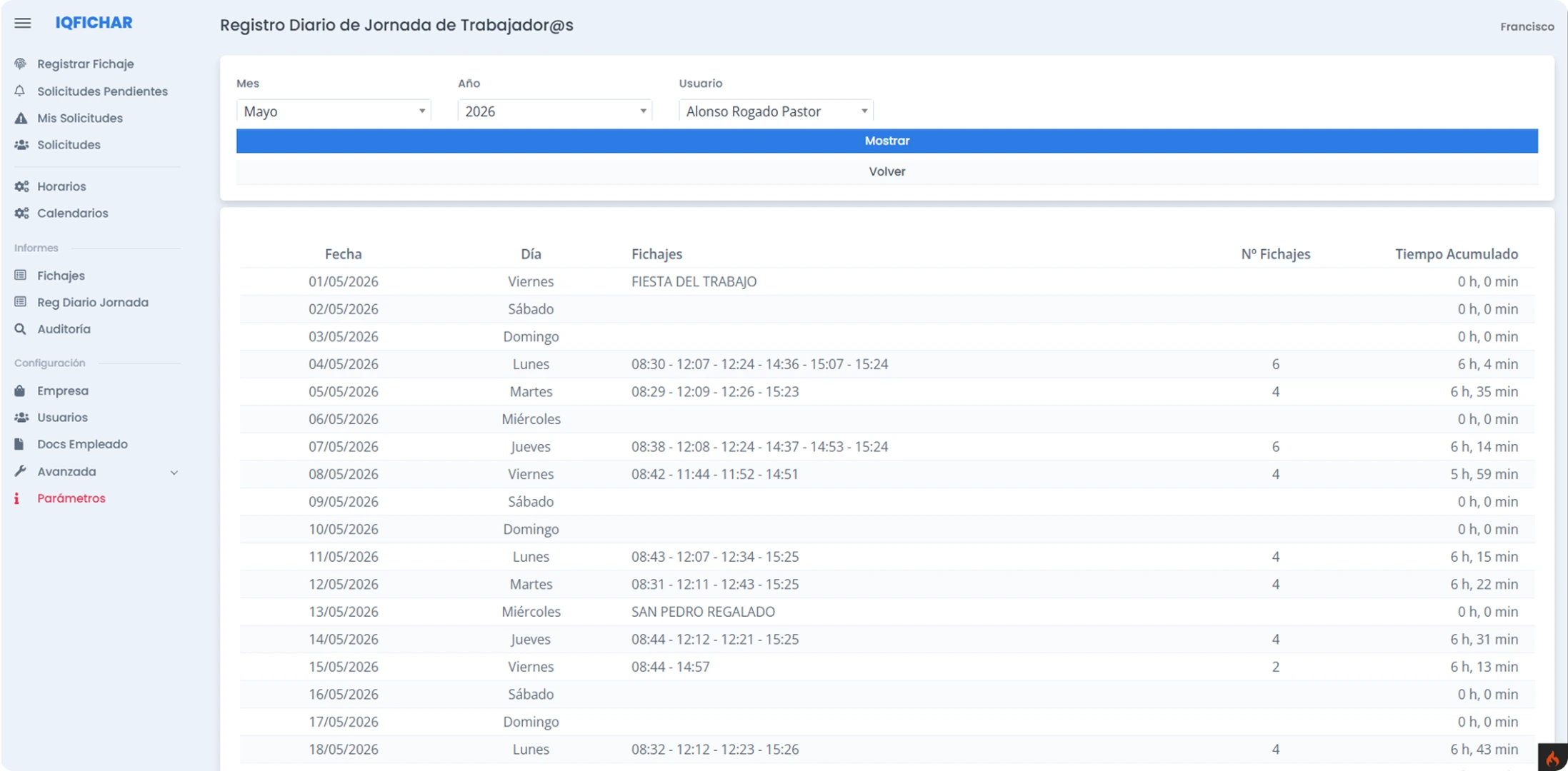Screen dimensions: 1568x771
Task: Open Reg Diario Jornada report
Action: click(x=93, y=302)
